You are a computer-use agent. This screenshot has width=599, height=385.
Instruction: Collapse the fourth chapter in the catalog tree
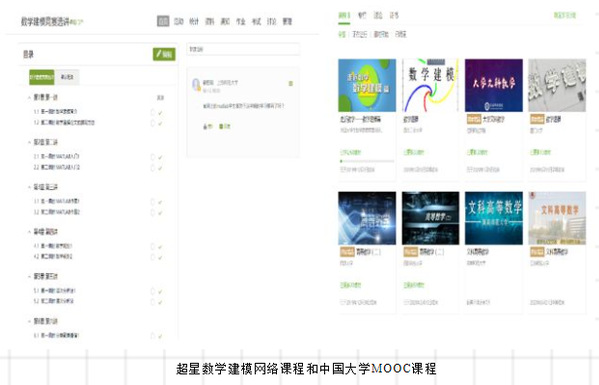(29, 232)
